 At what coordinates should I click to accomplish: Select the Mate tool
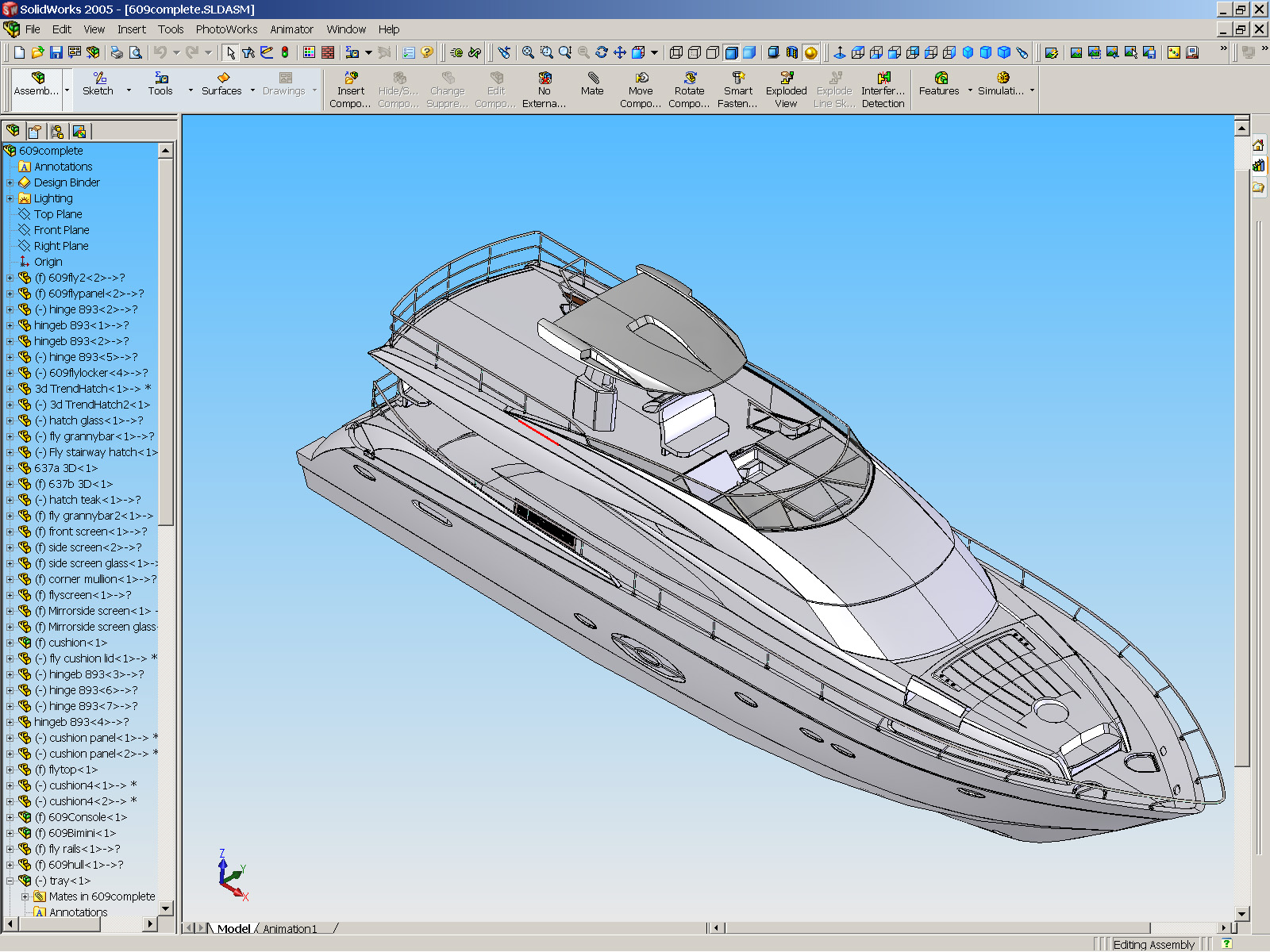click(x=591, y=85)
